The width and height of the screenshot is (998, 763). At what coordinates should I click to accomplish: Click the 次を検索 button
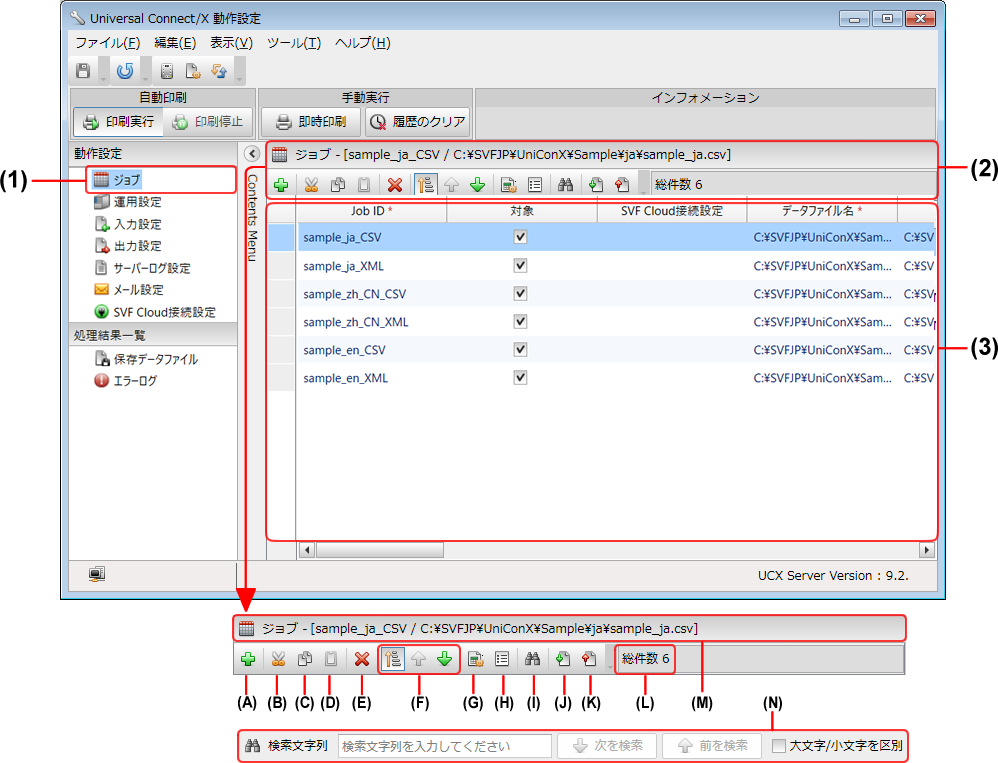[607, 746]
